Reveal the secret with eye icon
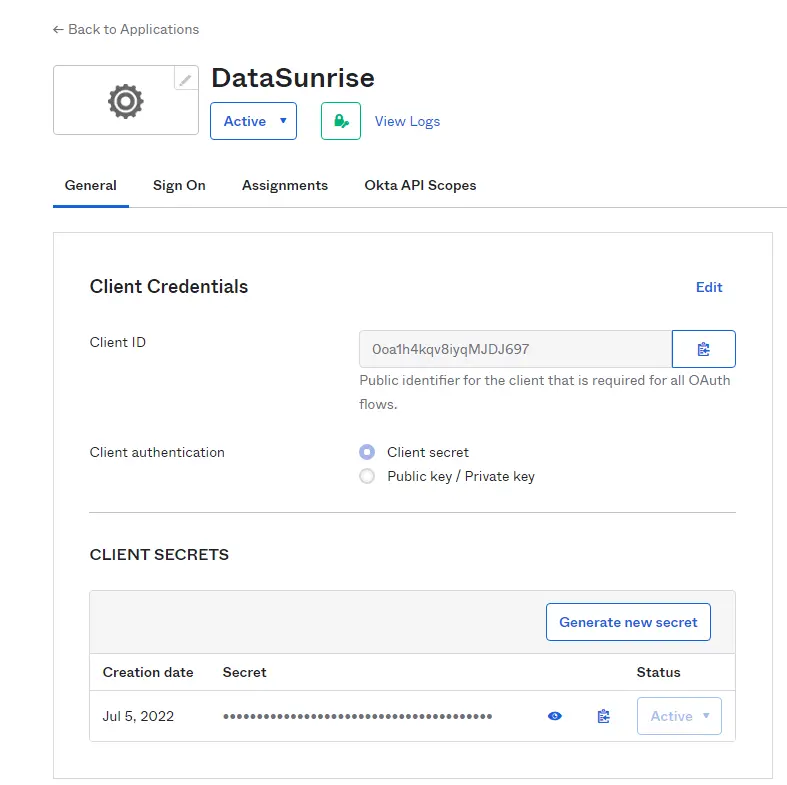The height and width of the screenshot is (785, 787). coord(555,716)
